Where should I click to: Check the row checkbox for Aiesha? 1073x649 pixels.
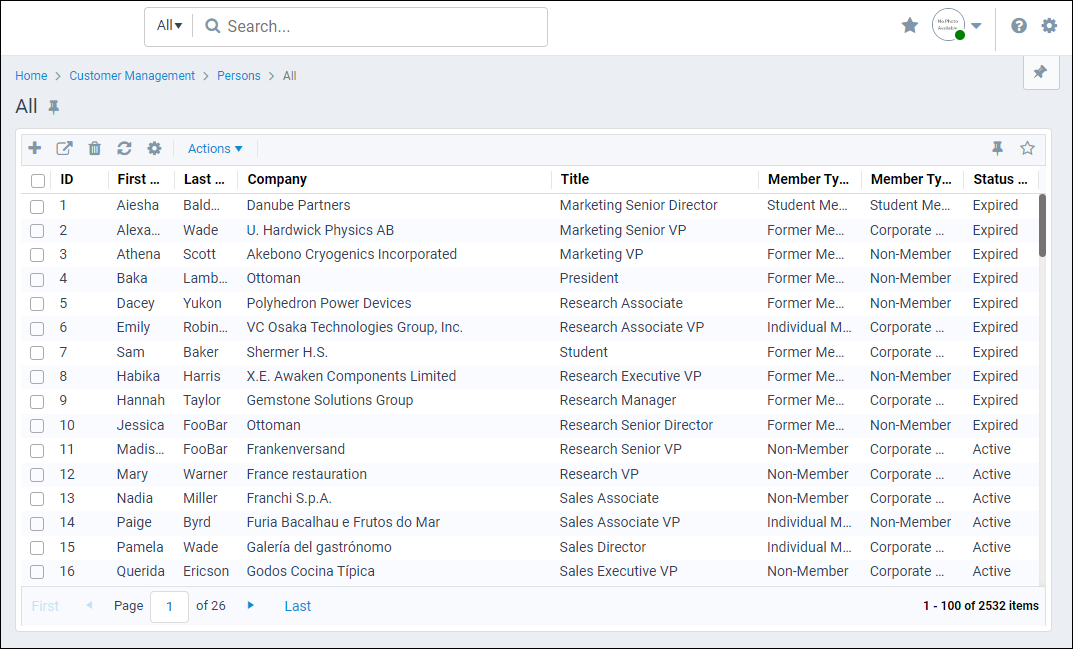pos(37,206)
